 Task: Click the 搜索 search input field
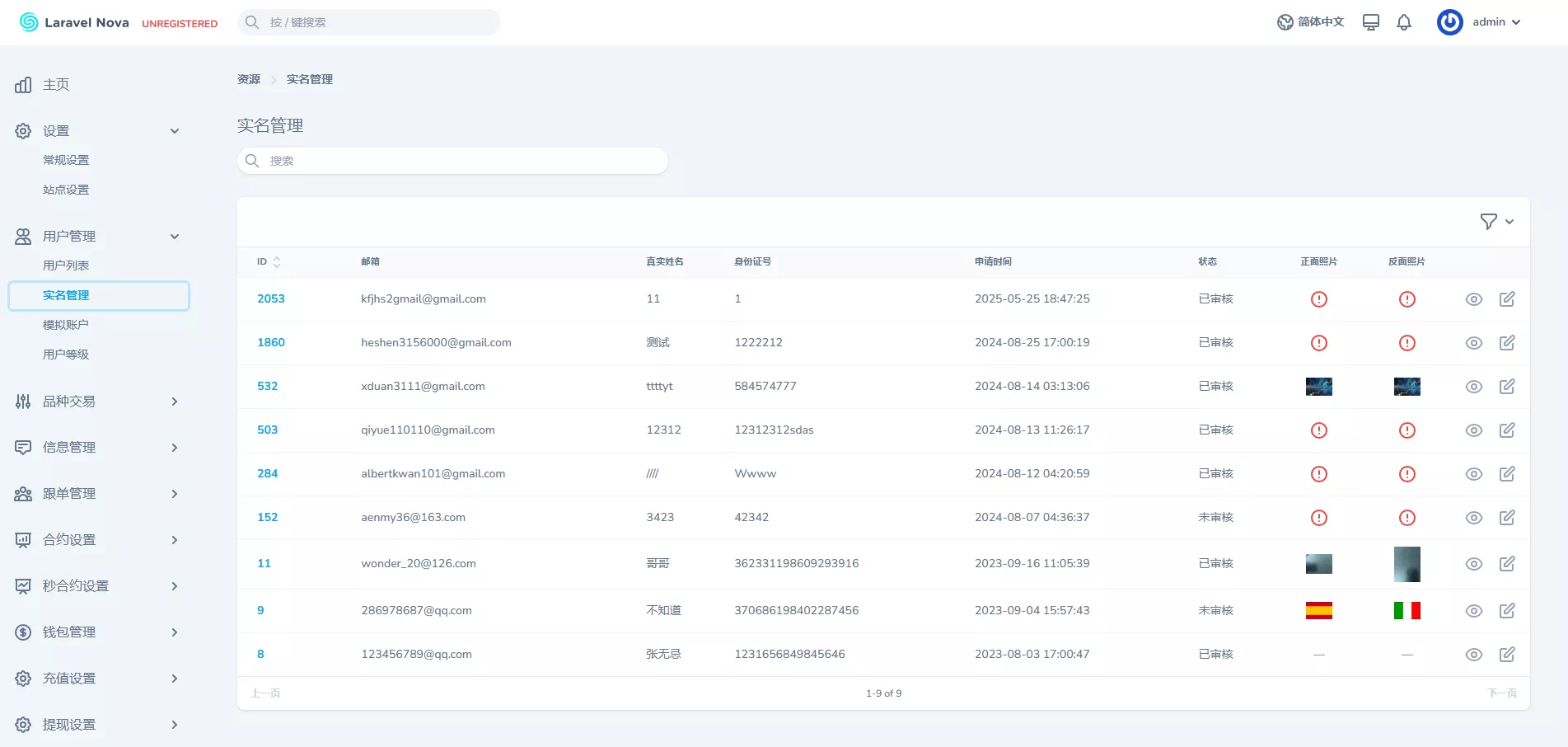coord(452,160)
